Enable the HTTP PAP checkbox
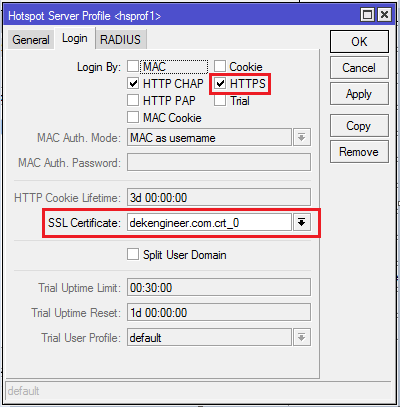Screen dimensions: 400x407 [x=133, y=100]
